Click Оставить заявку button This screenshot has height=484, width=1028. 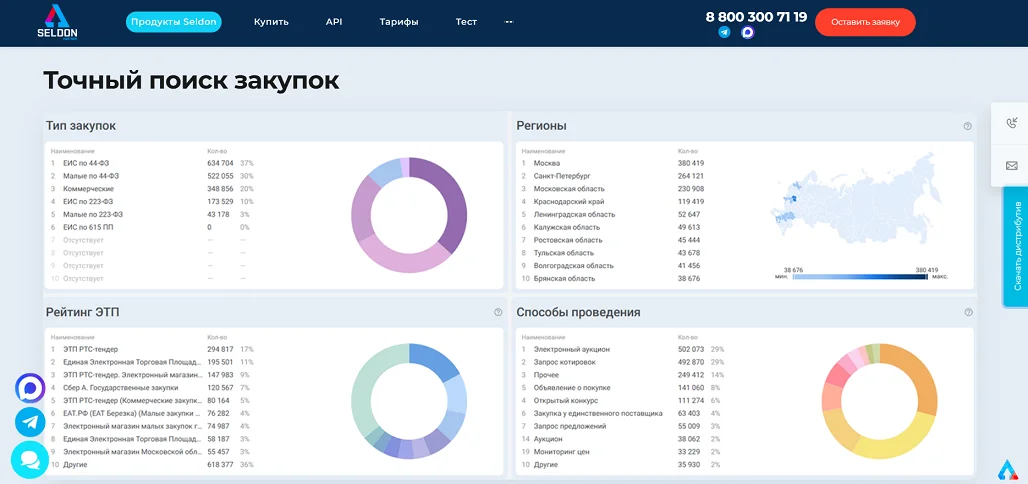865,22
